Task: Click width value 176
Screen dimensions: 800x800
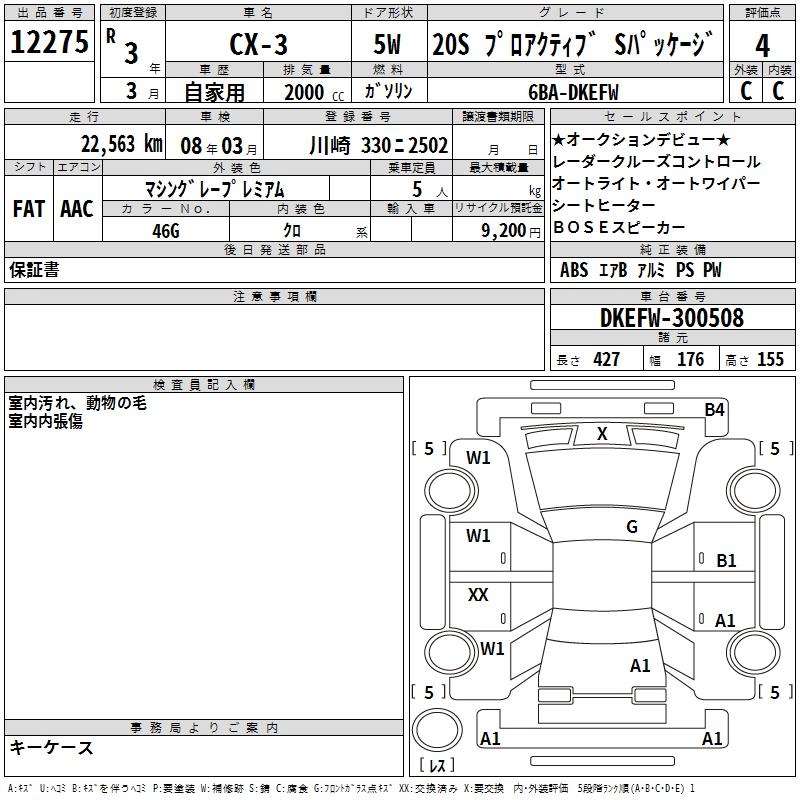Action: 690,360
